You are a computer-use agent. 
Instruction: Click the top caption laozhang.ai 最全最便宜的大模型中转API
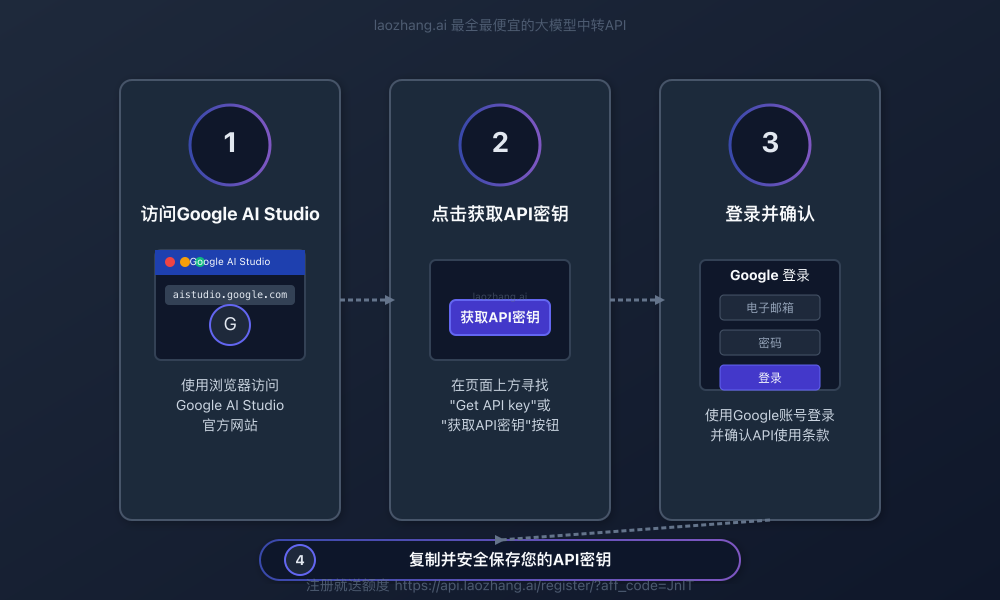click(x=500, y=26)
